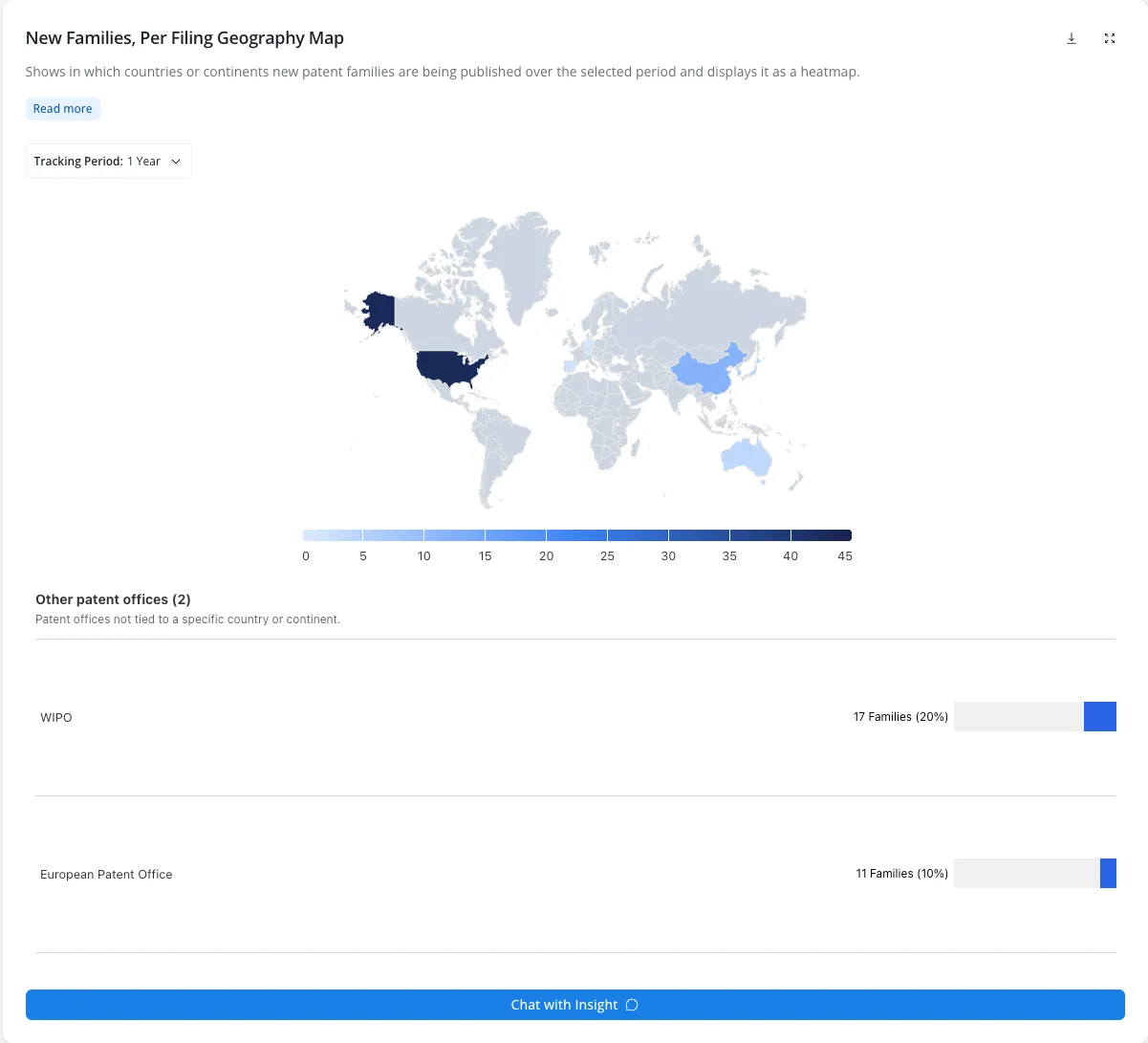Click the European Patent Office label
The image size is (1148, 1043).
coord(106,875)
